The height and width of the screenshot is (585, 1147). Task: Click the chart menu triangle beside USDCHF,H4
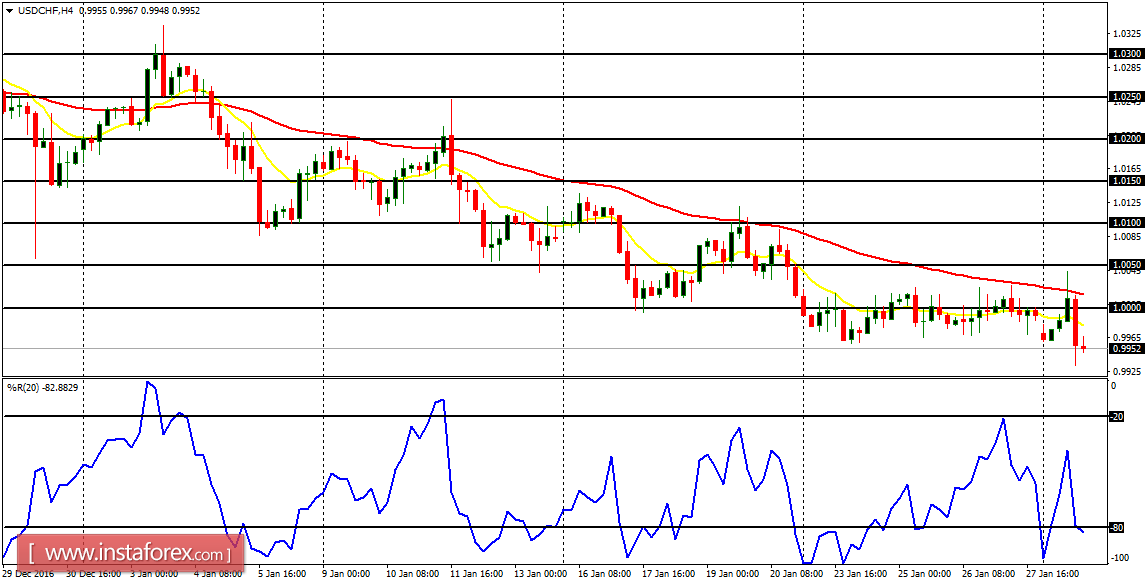tap(8, 10)
